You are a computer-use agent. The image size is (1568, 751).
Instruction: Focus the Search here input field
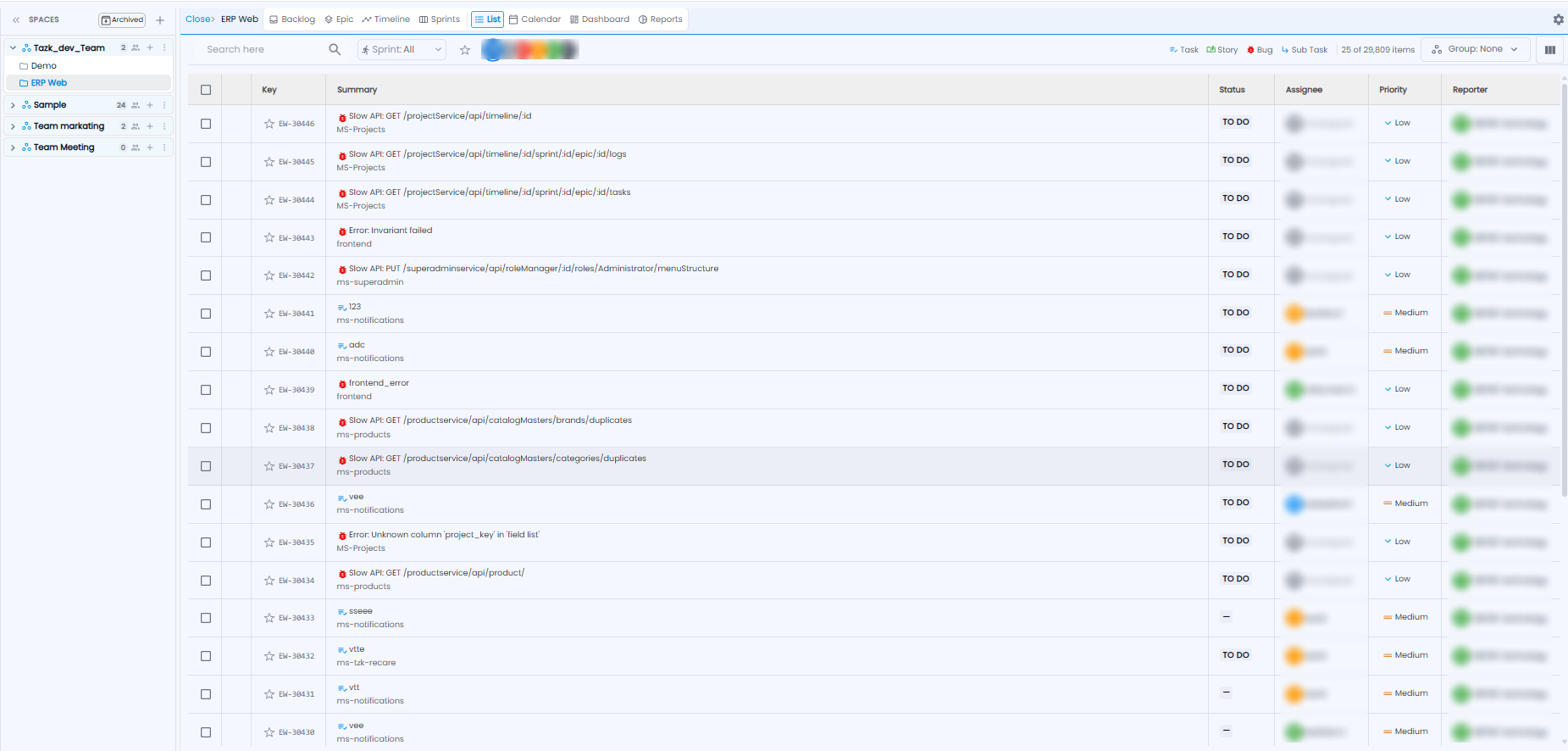[x=264, y=49]
